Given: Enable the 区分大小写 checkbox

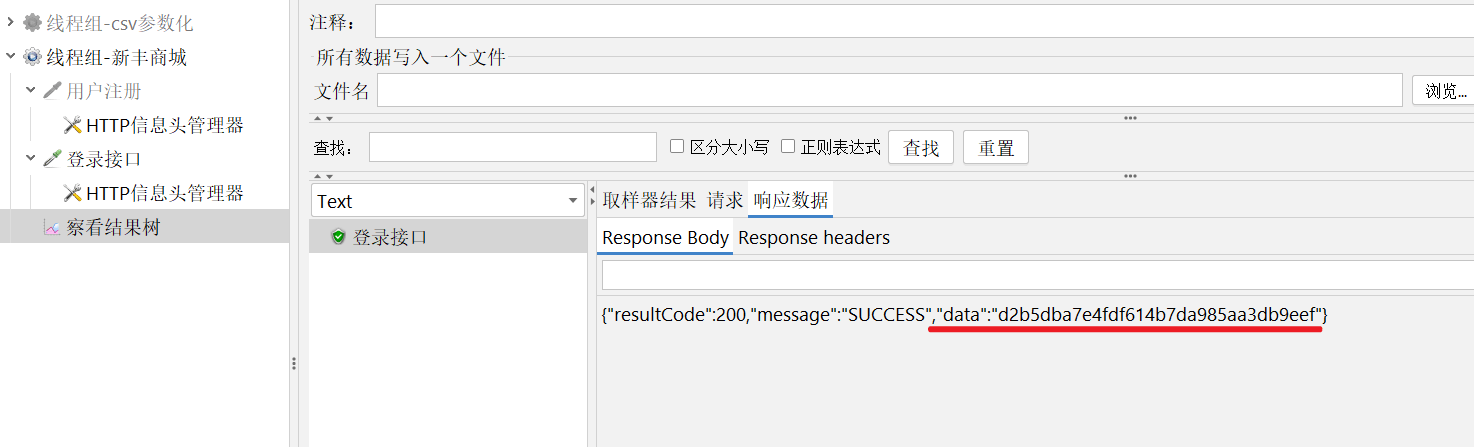Looking at the screenshot, I should click(677, 146).
